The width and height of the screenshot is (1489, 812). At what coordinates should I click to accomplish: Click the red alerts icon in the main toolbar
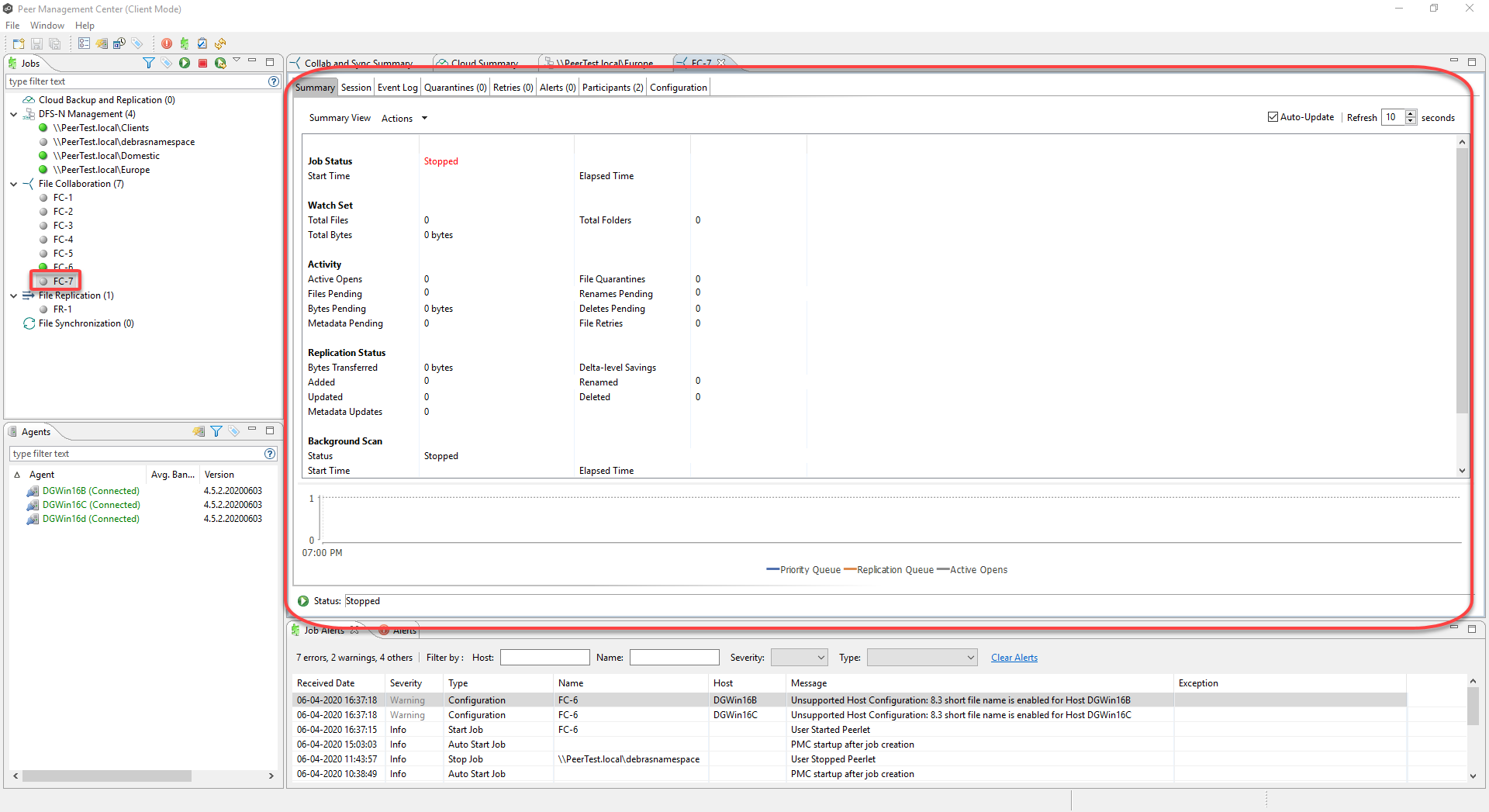167,43
